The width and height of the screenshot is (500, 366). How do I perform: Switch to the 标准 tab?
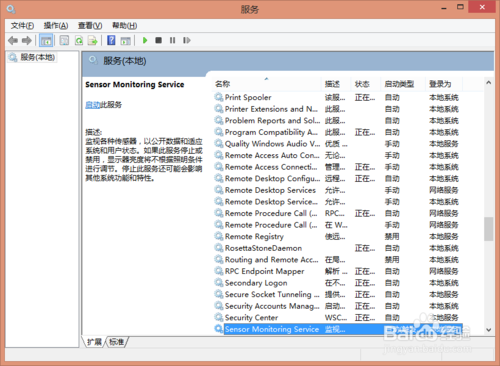coord(117,342)
